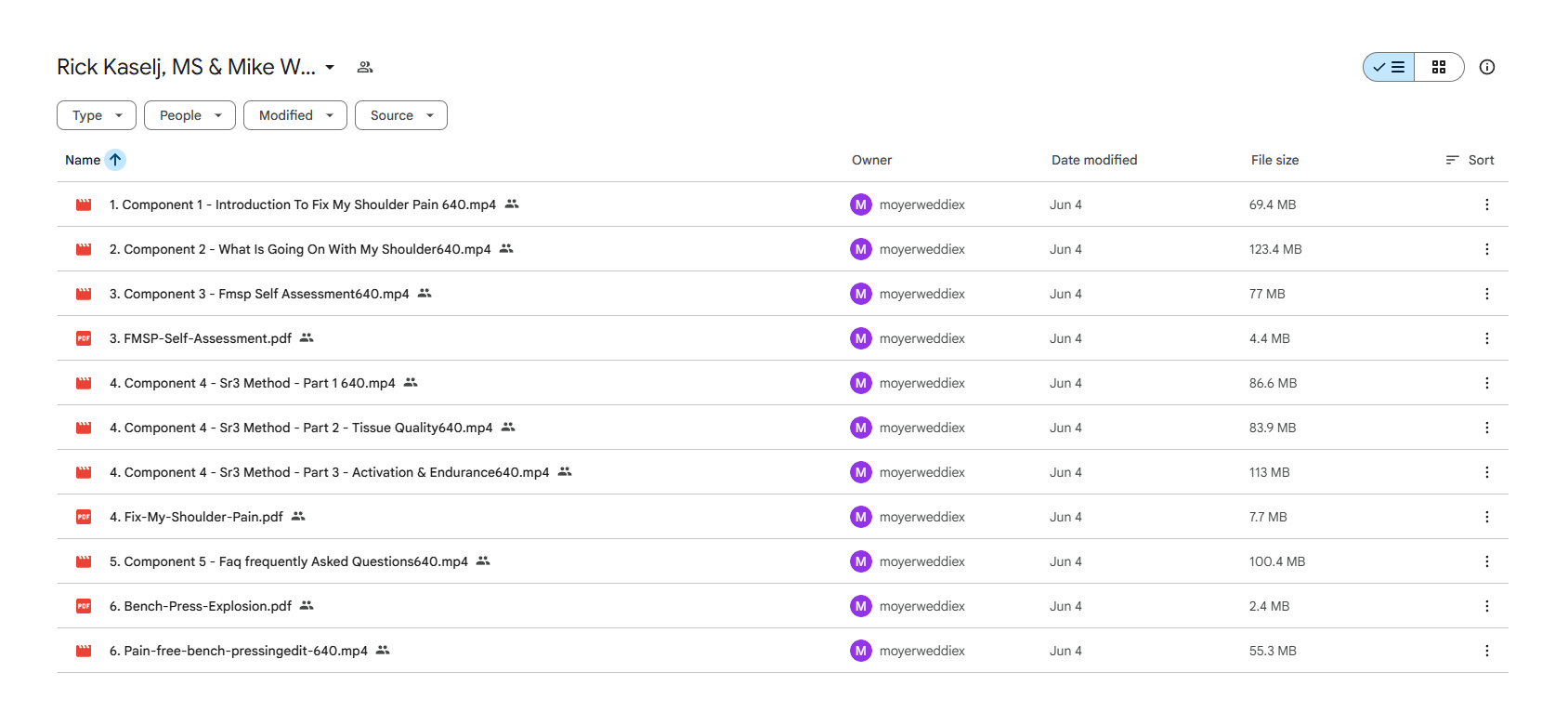Click the PDF icon for Bench-Press-Explosion.pdf
This screenshot has width=1568, height=725.
(x=84, y=606)
